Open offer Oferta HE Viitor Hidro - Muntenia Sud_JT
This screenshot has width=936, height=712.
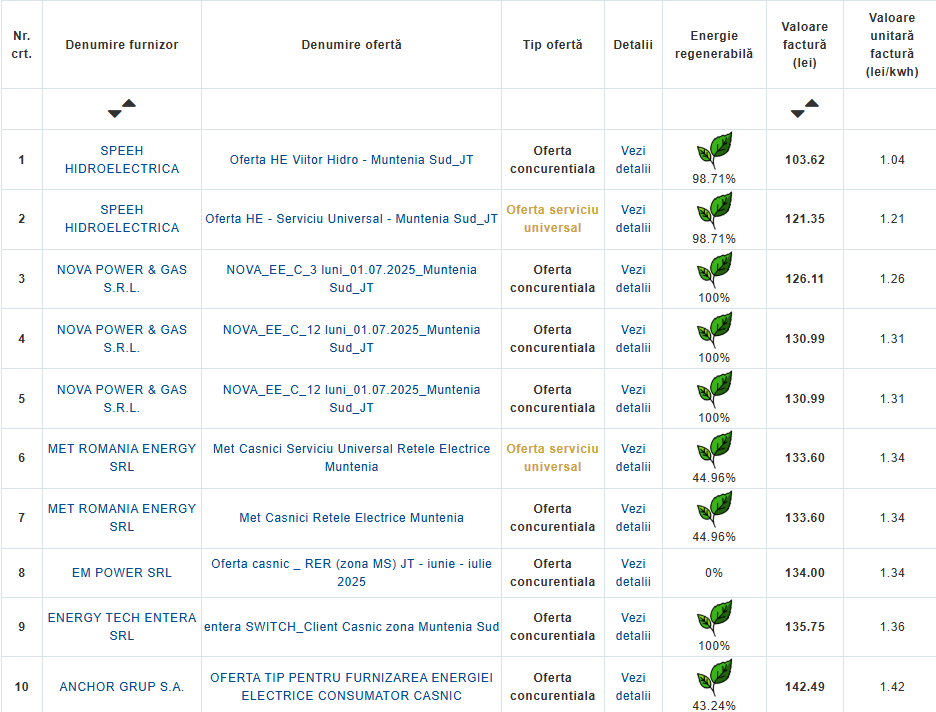pos(352,160)
